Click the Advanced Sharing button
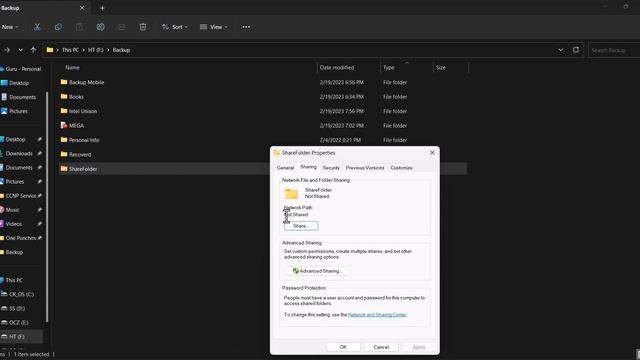This screenshot has width=640, height=360. (317, 271)
